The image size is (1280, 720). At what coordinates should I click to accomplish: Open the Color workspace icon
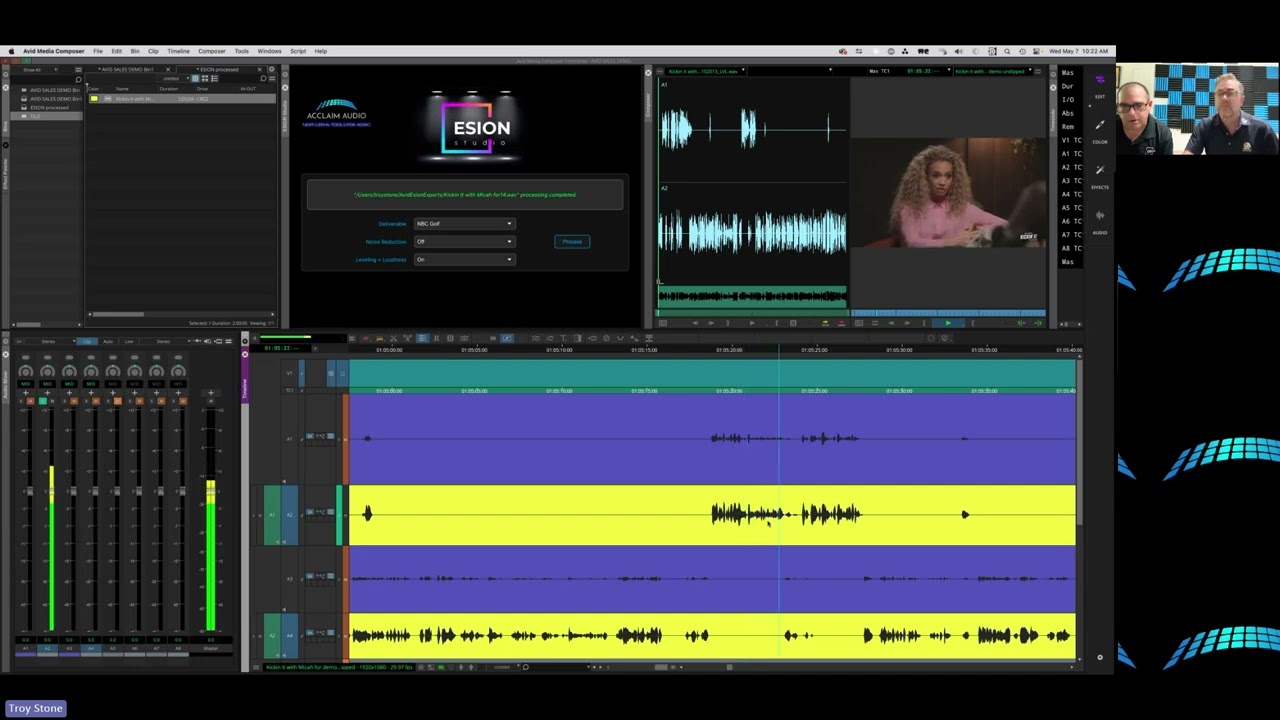[1100, 126]
